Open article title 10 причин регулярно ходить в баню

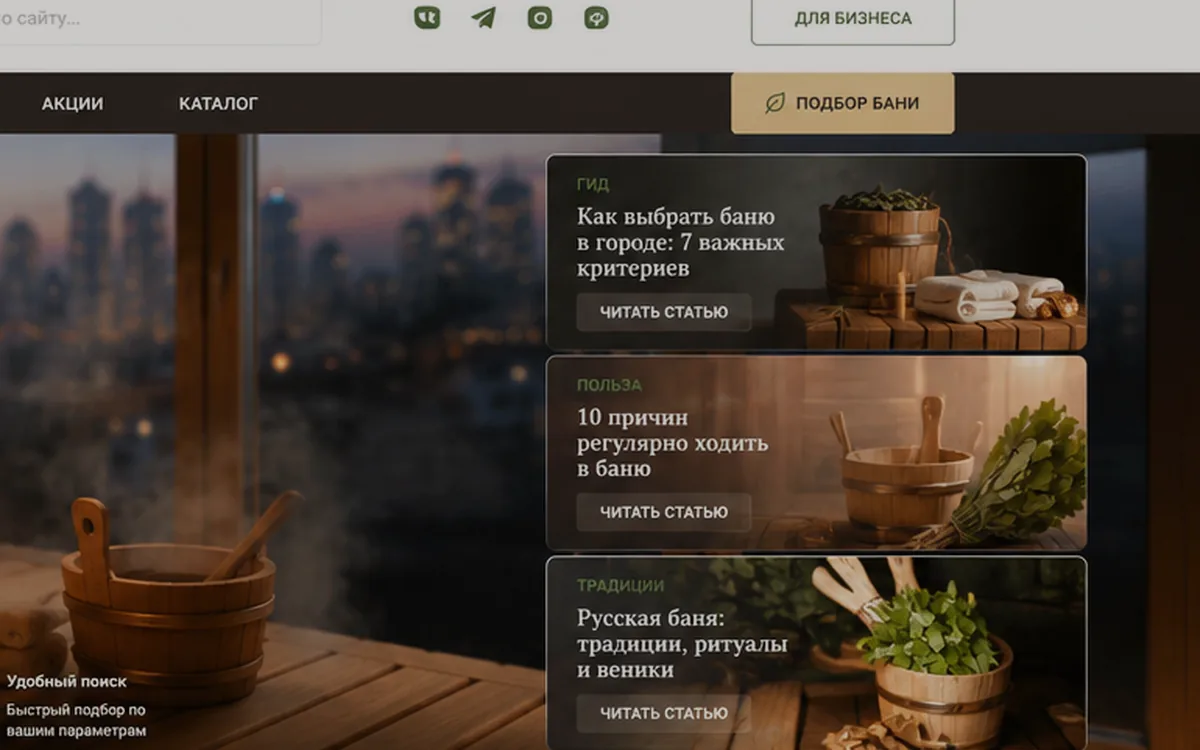672,443
